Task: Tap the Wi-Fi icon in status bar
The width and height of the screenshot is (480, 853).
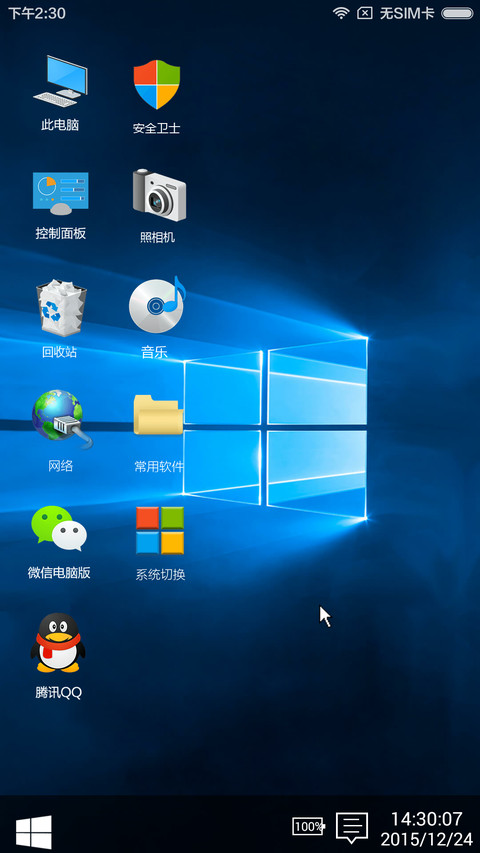Action: click(341, 13)
